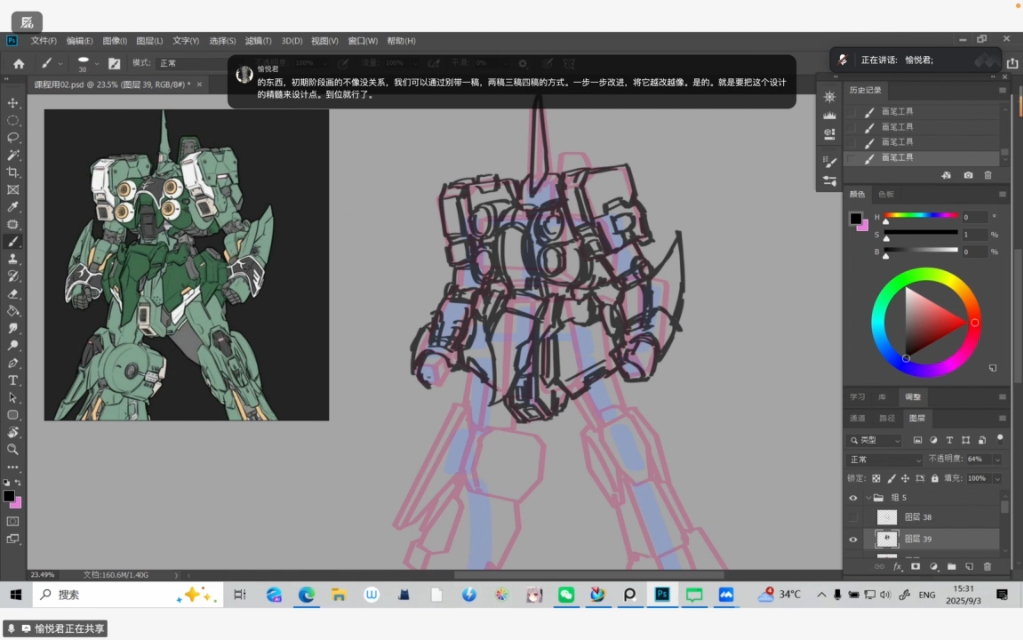Hide layer 图层 39

click(853, 539)
